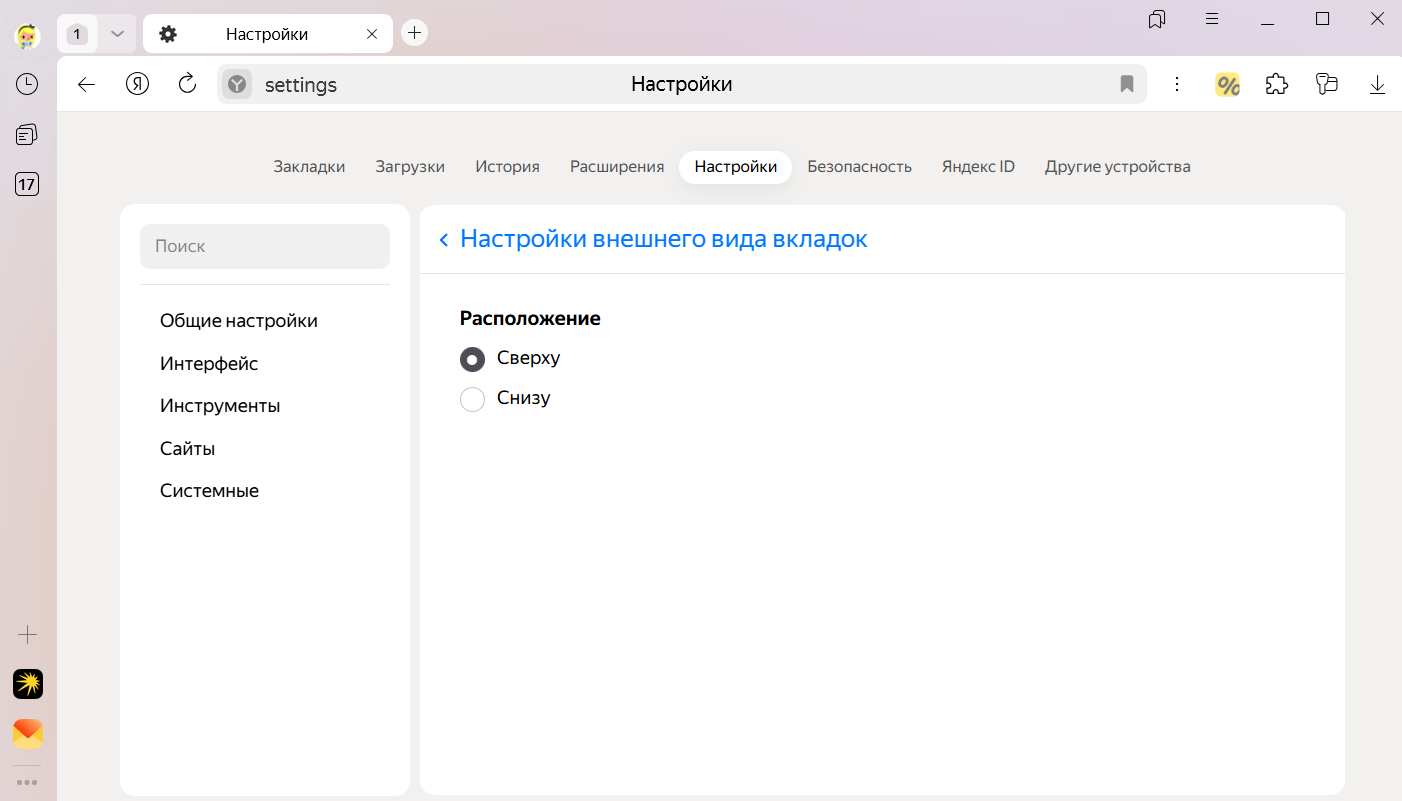Switch to the Расширения tab
This screenshot has height=801, width=1402.
[x=617, y=167]
